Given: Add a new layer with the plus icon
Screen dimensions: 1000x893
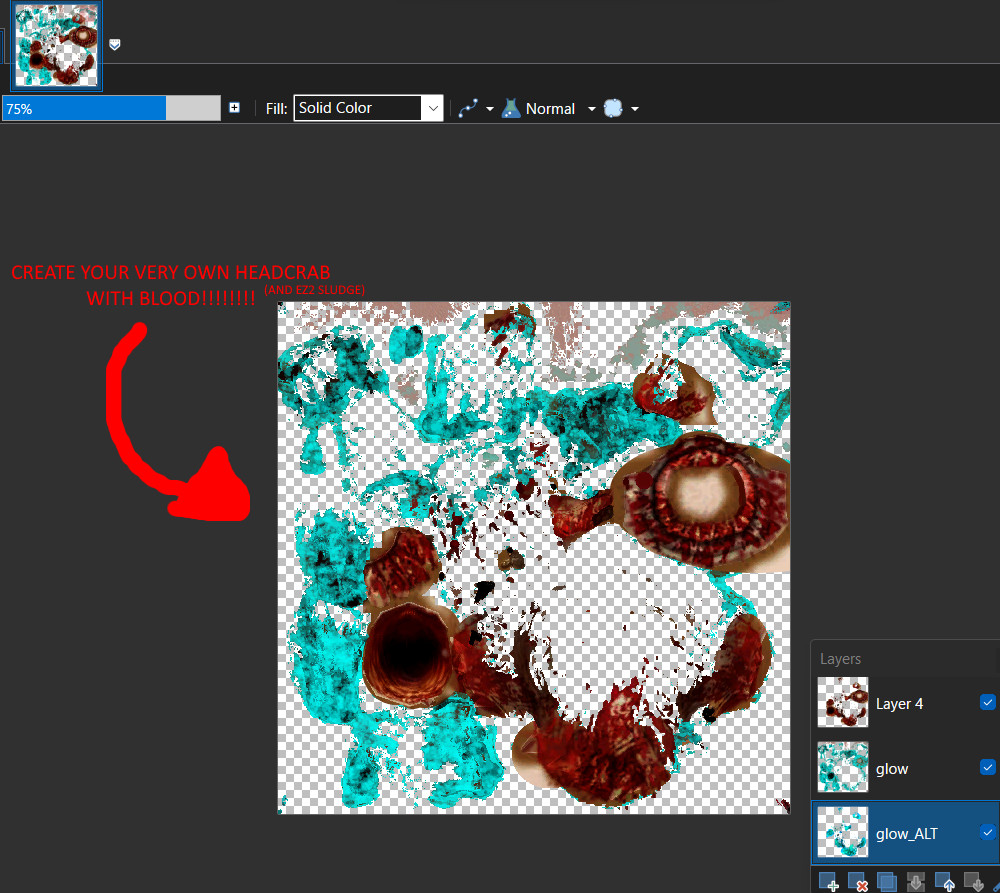Looking at the screenshot, I should [x=827, y=880].
